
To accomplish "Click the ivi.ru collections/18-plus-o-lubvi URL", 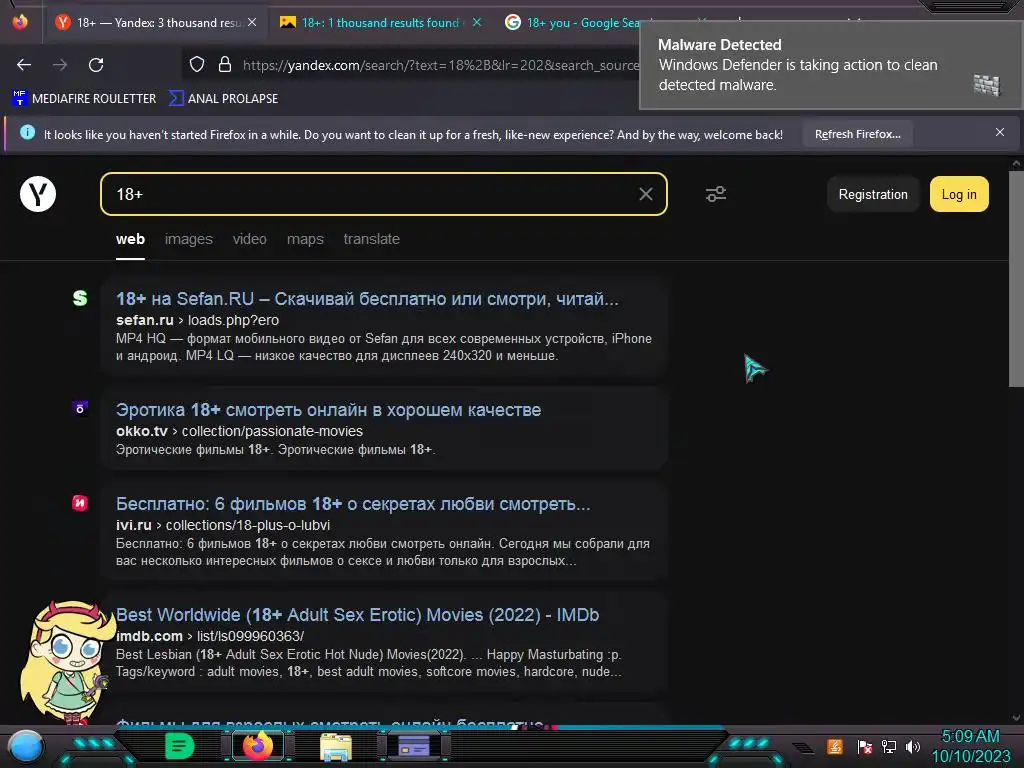I will point(223,525).
